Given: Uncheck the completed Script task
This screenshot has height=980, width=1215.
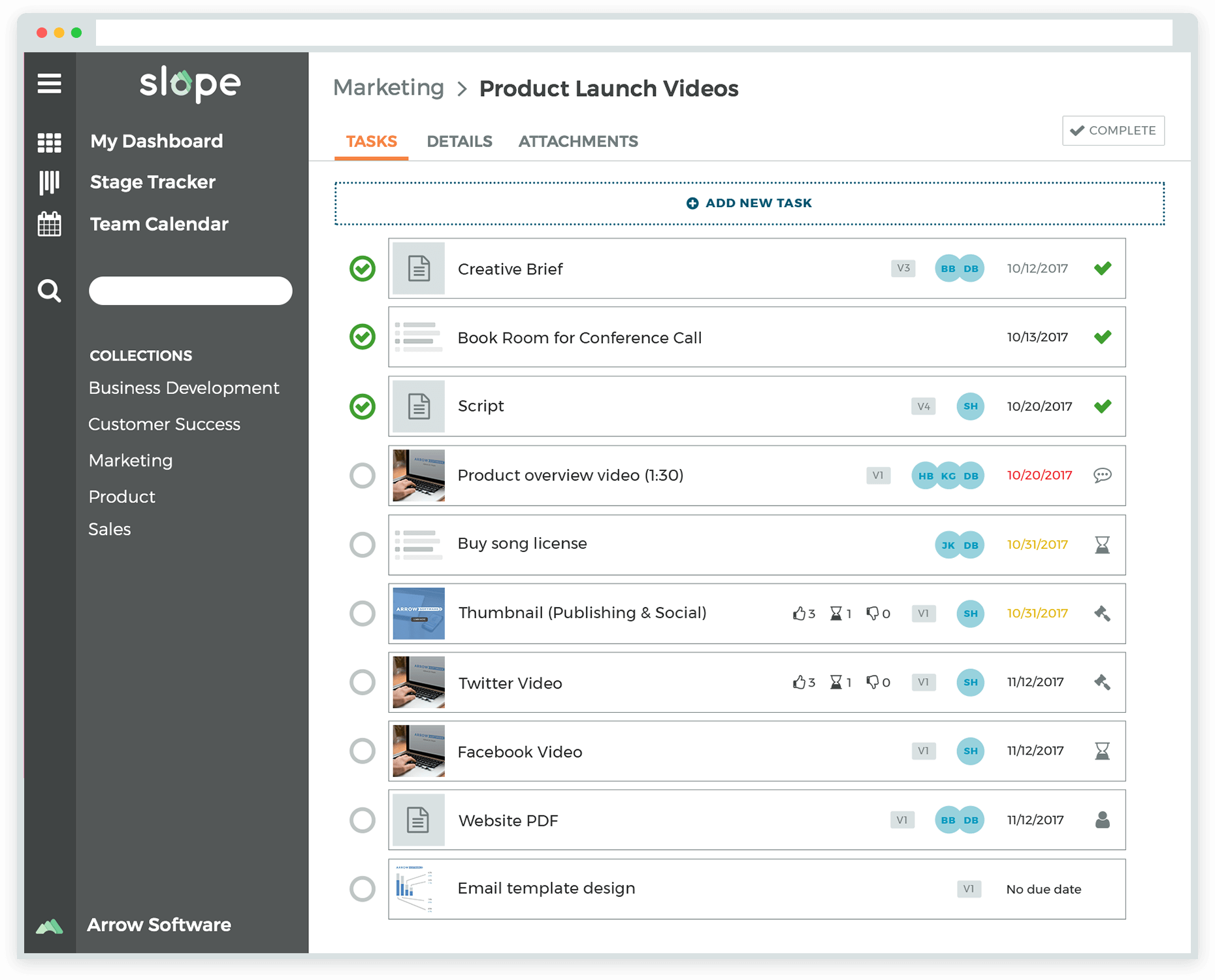Looking at the screenshot, I should pyautogui.click(x=362, y=406).
